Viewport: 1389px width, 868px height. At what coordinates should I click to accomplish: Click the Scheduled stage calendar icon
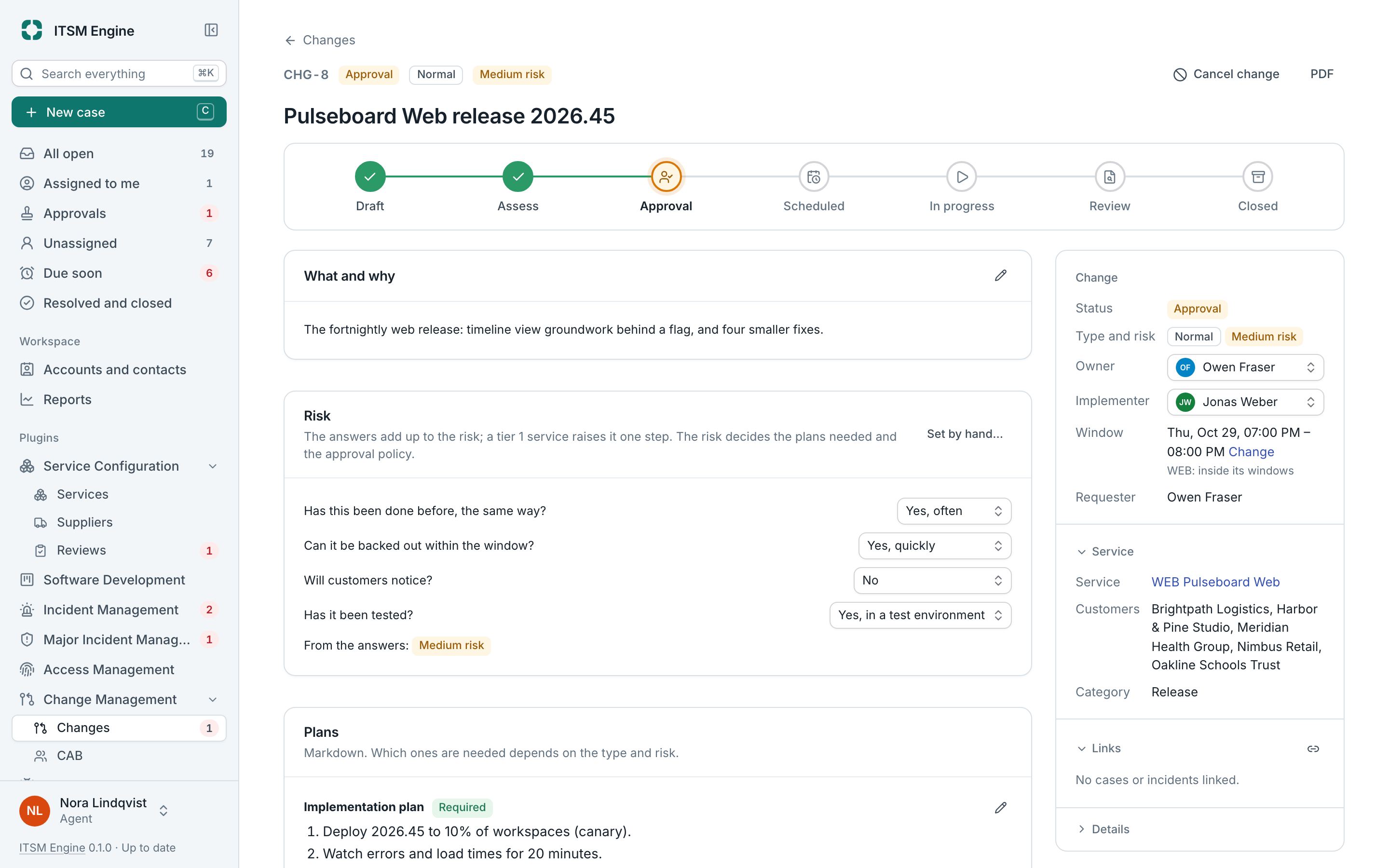point(814,177)
